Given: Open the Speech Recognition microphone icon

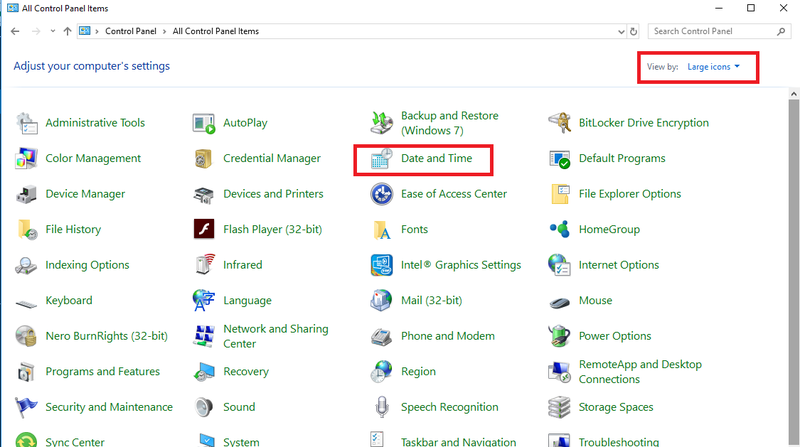Looking at the screenshot, I should (382, 407).
